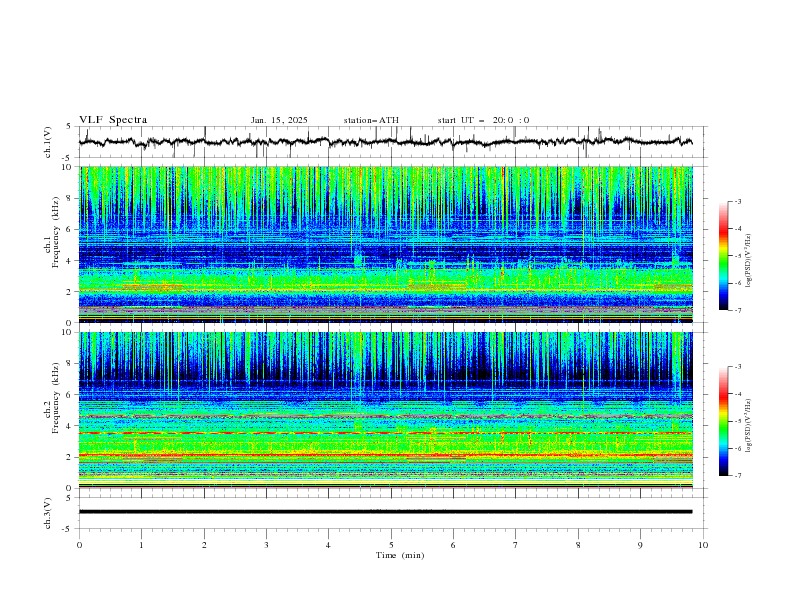Click the "-4" tick on ch.2 color bar
The image size is (792, 612).
(738, 394)
